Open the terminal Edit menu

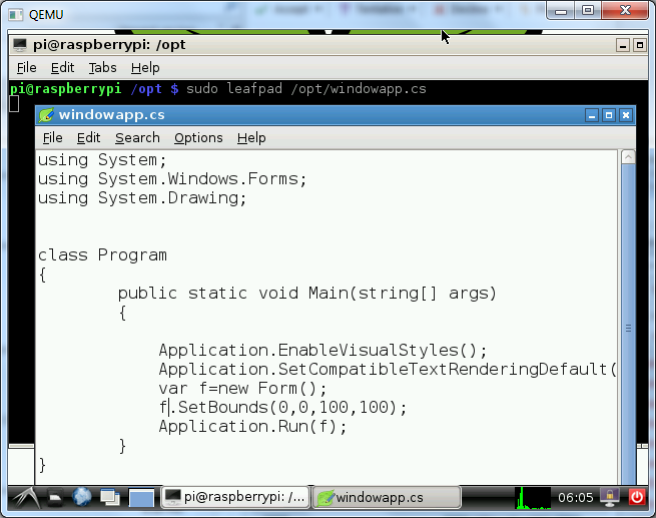tap(62, 67)
